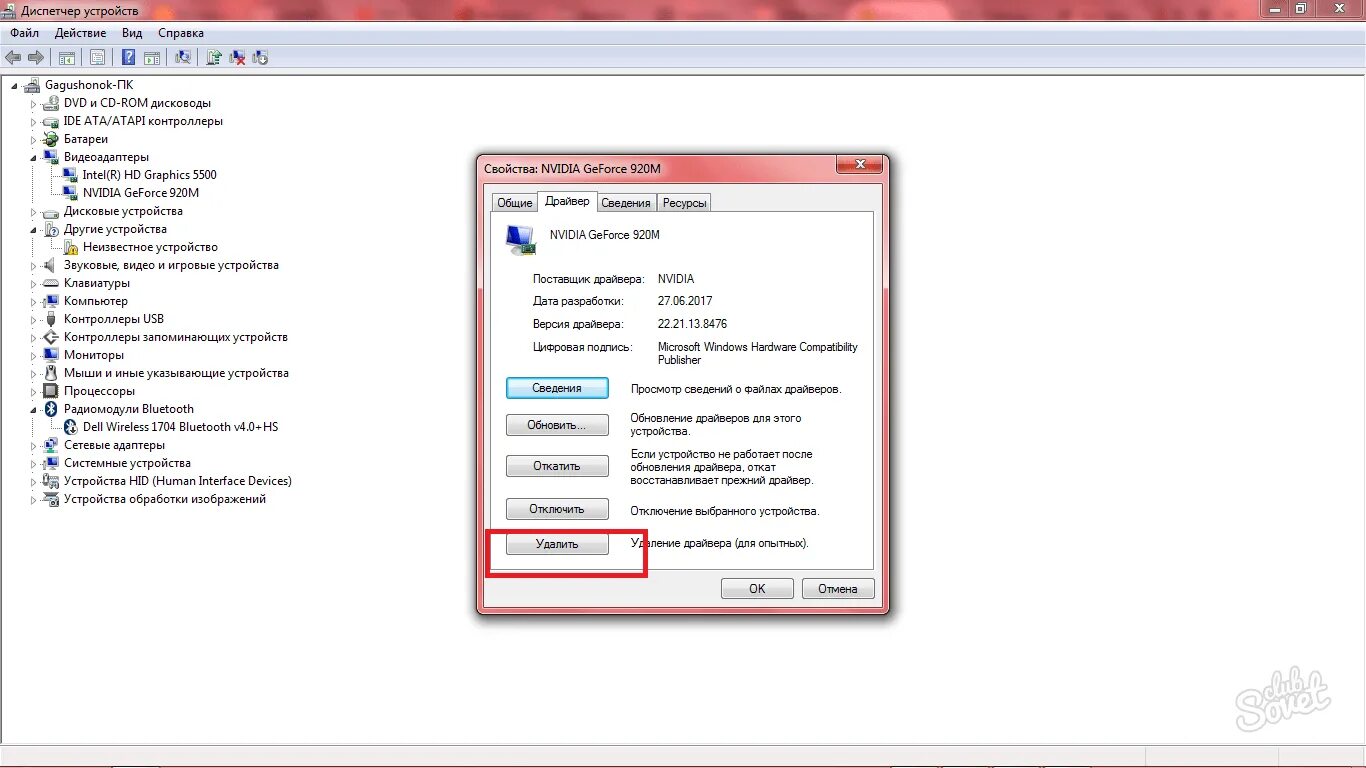
Task: Click the NVIDIA device icon inside the dialog
Action: (x=520, y=240)
